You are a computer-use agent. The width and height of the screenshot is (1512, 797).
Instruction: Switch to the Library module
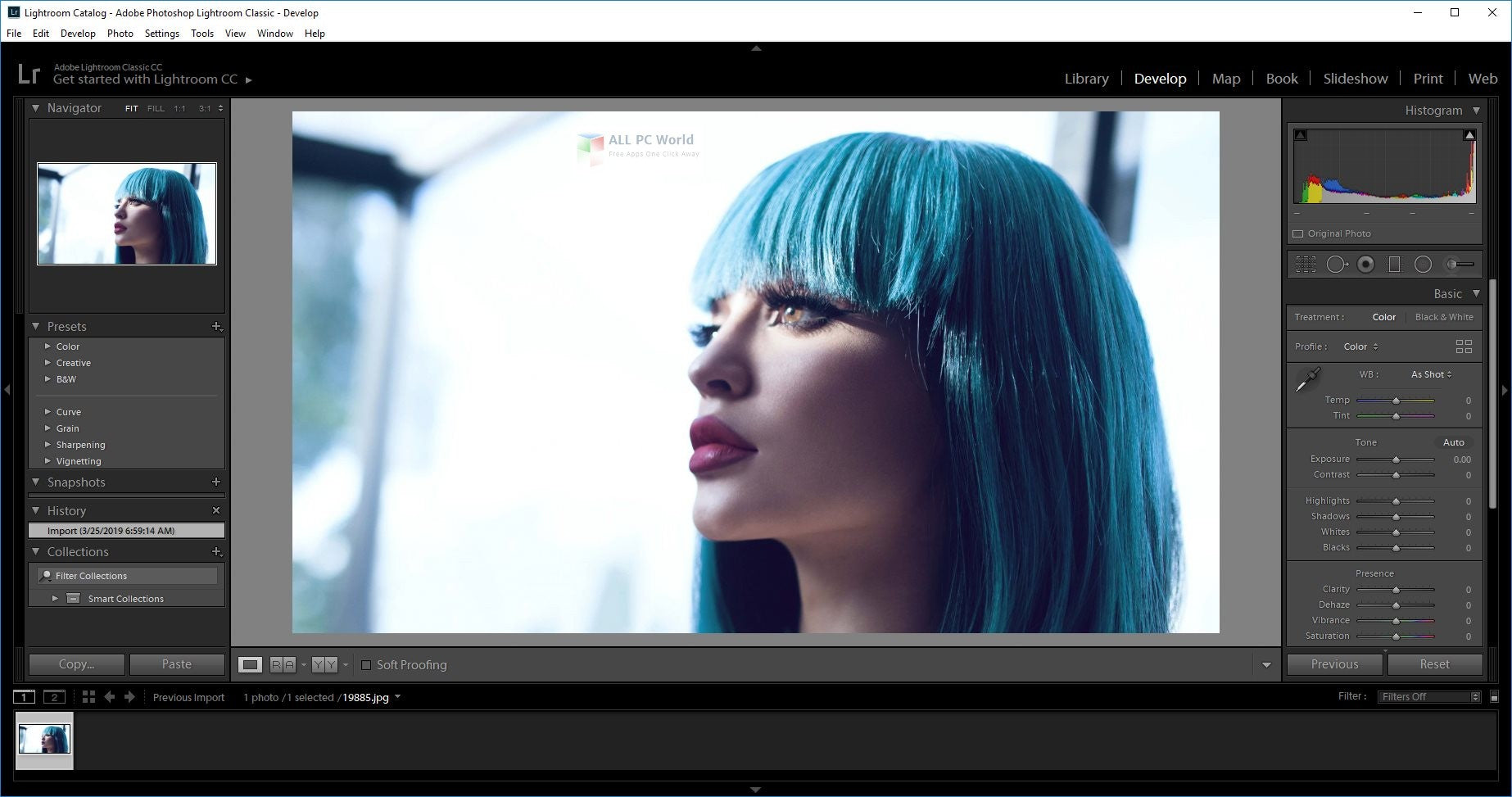click(x=1086, y=79)
